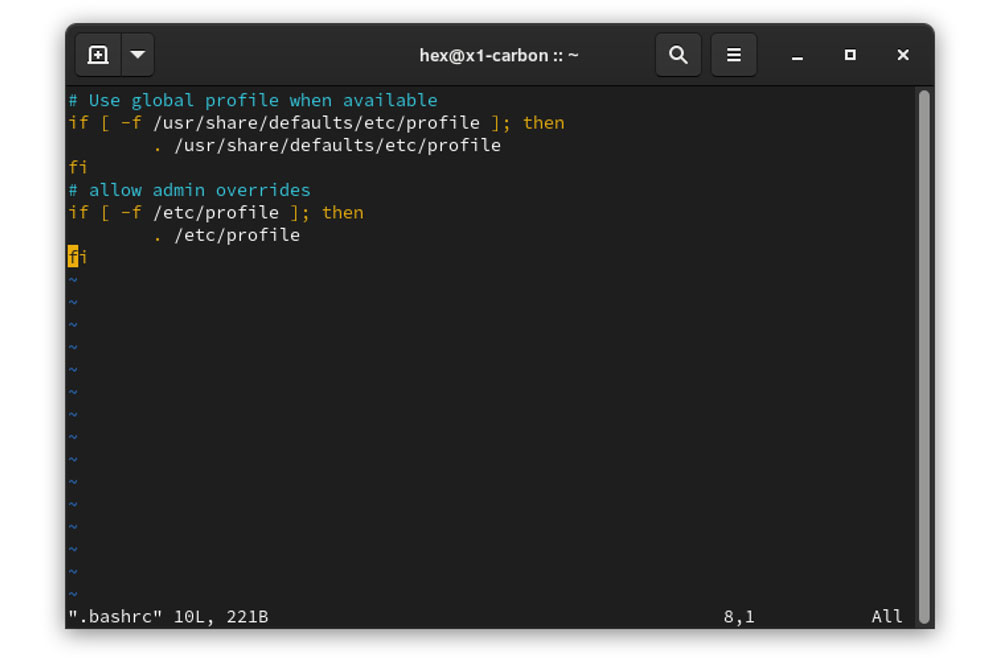Open the terminal search tool
Image resolution: width=1000 pixels, height=660 pixels.
(678, 55)
